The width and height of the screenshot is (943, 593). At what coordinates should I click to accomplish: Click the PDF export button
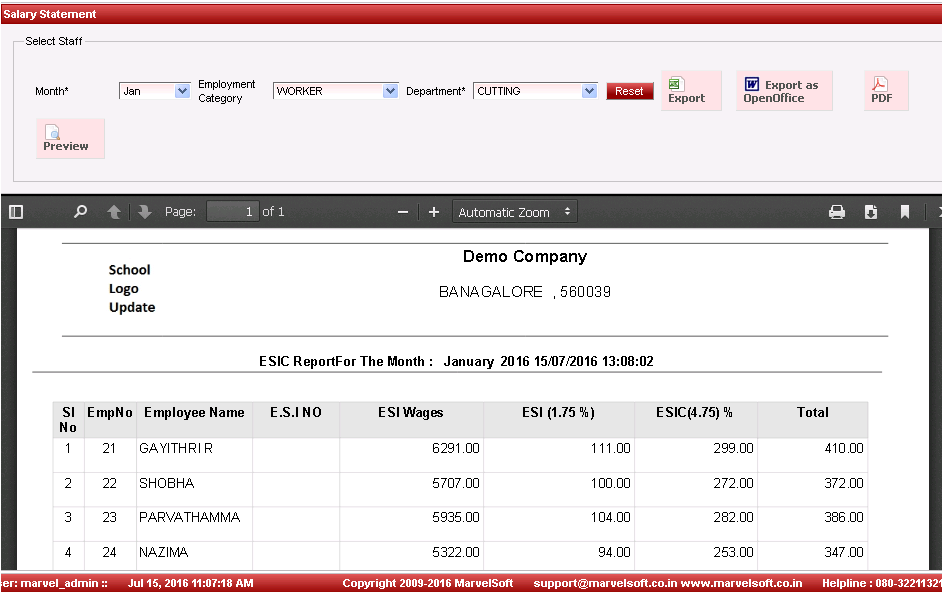coord(885,91)
